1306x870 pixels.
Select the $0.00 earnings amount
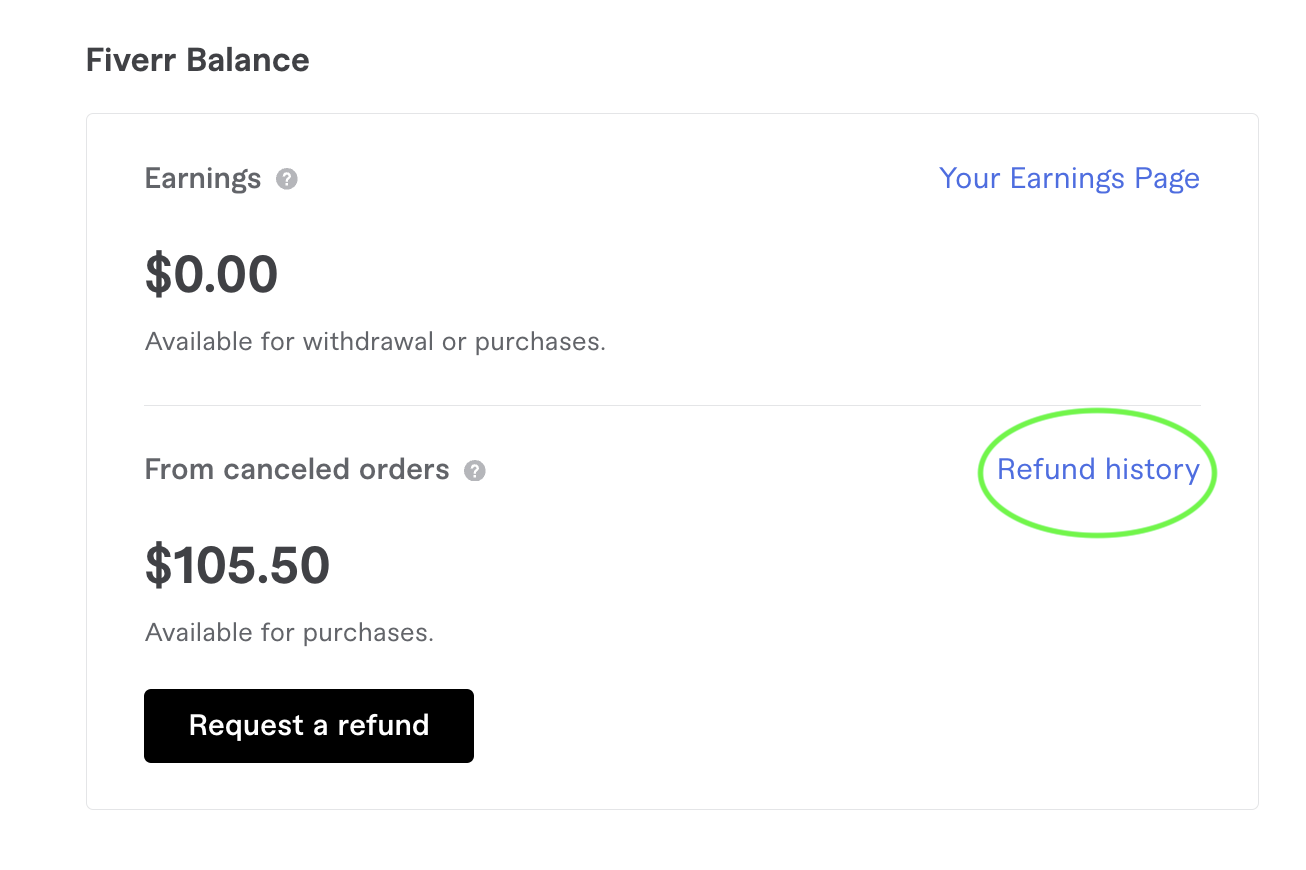[x=211, y=275]
